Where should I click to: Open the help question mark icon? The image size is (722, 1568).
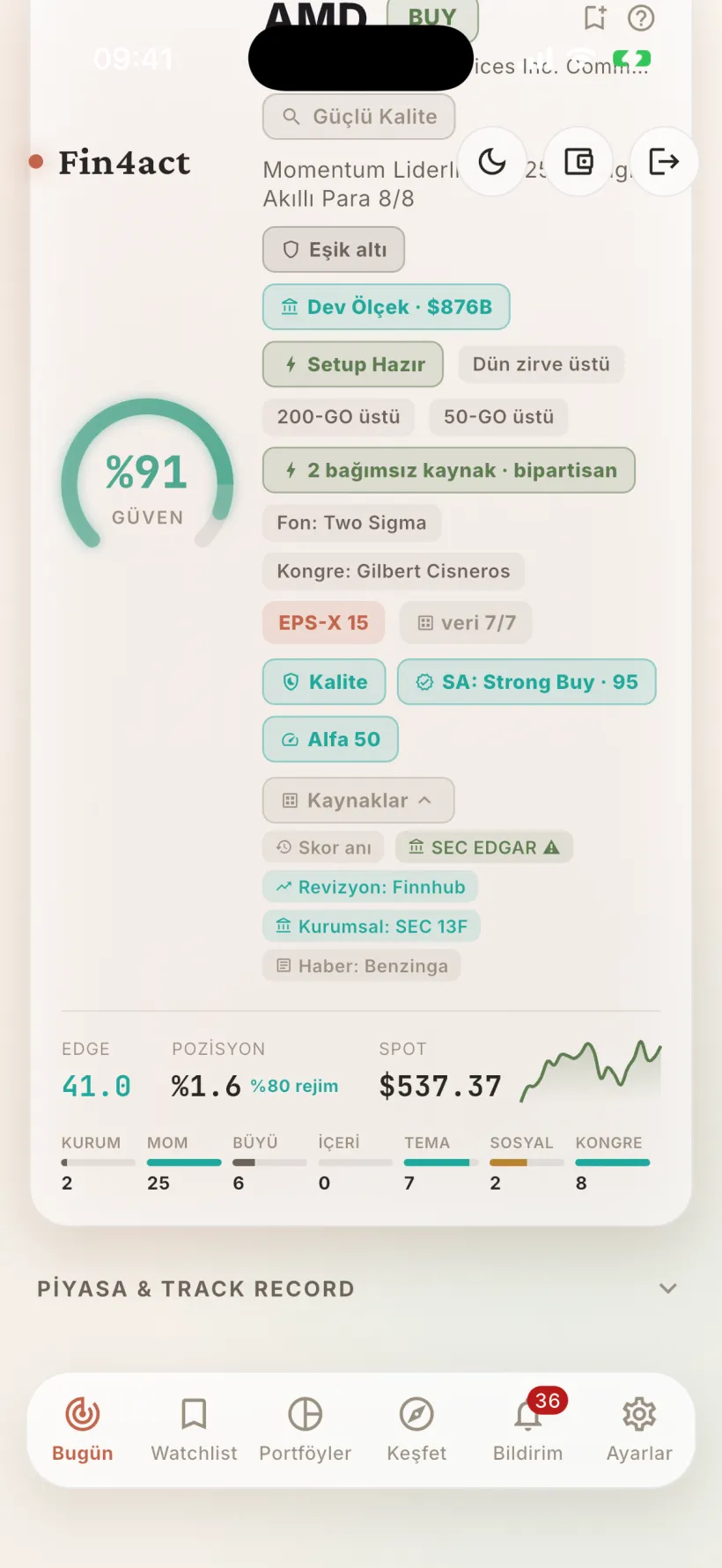click(641, 18)
